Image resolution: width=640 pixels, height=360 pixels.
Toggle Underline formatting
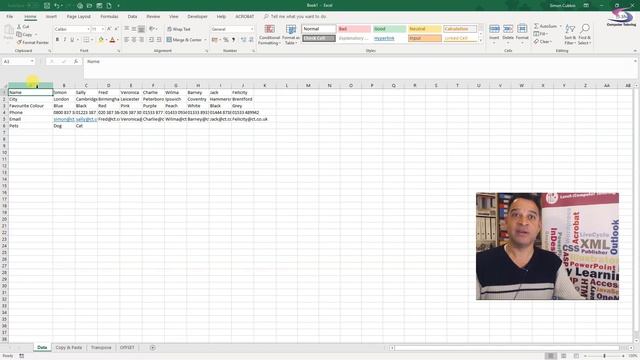click(x=72, y=40)
